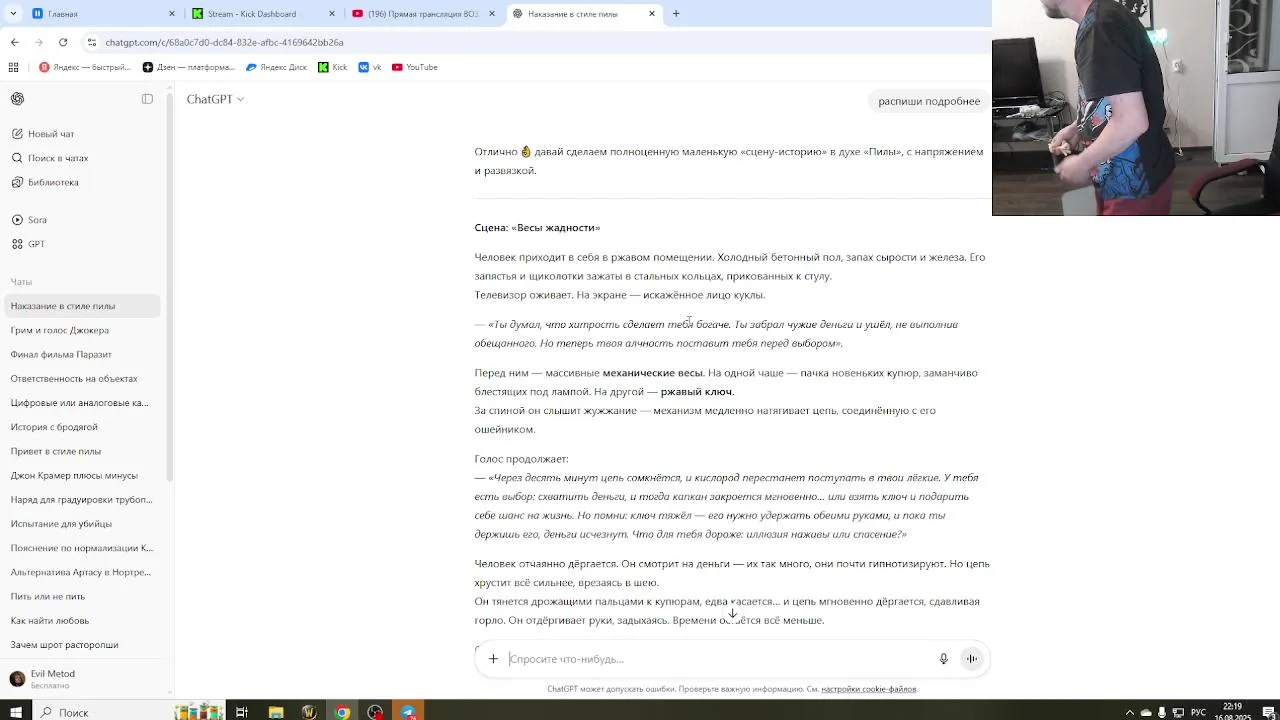The height and width of the screenshot is (720, 1280).
Task: Open the Windows Start menu
Action: (15, 712)
